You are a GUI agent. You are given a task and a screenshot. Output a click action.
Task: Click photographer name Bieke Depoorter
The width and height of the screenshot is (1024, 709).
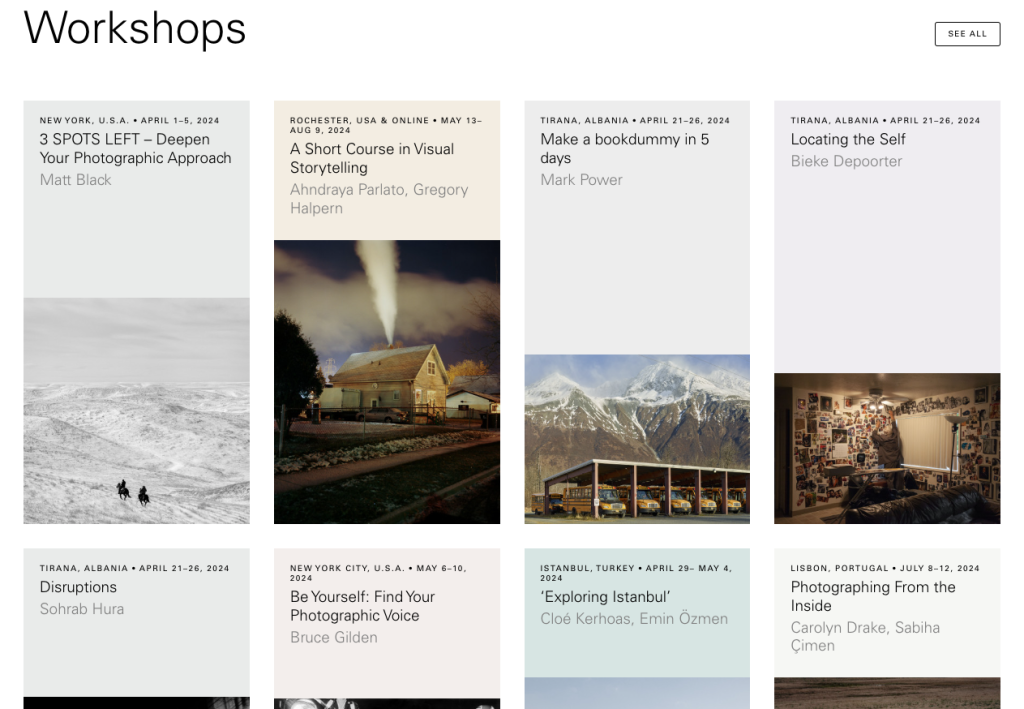tap(846, 161)
